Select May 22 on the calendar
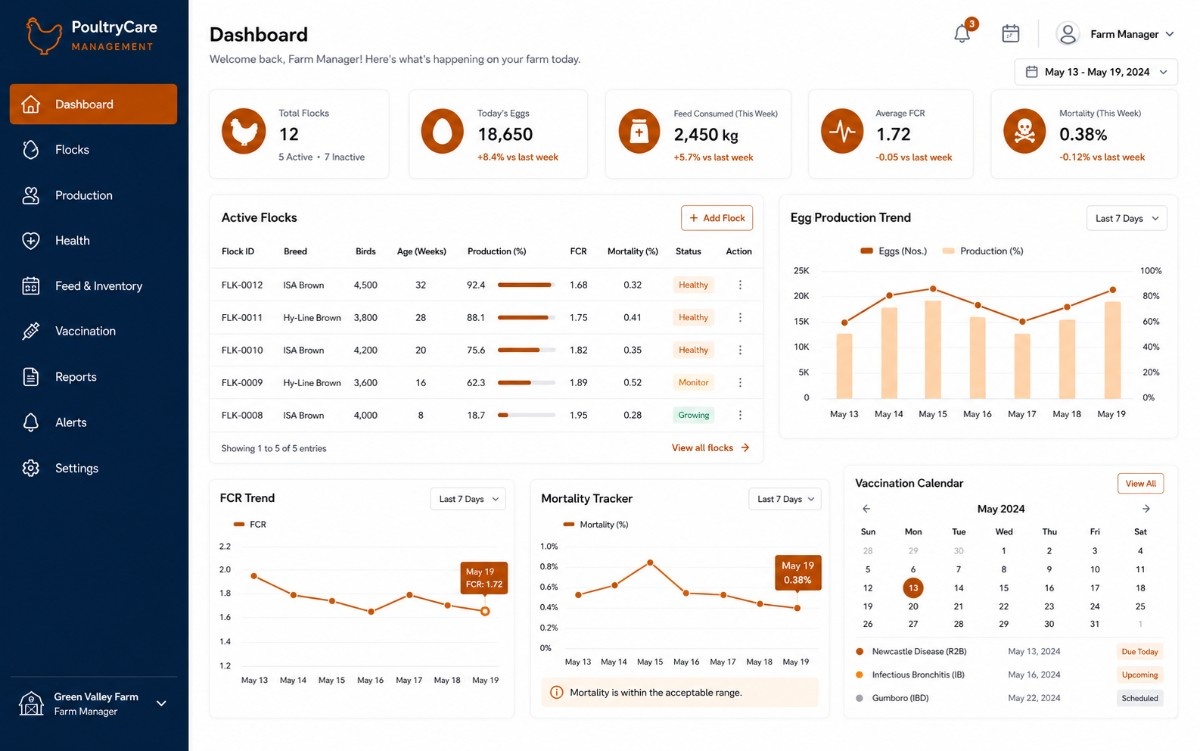 click(1004, 606)
